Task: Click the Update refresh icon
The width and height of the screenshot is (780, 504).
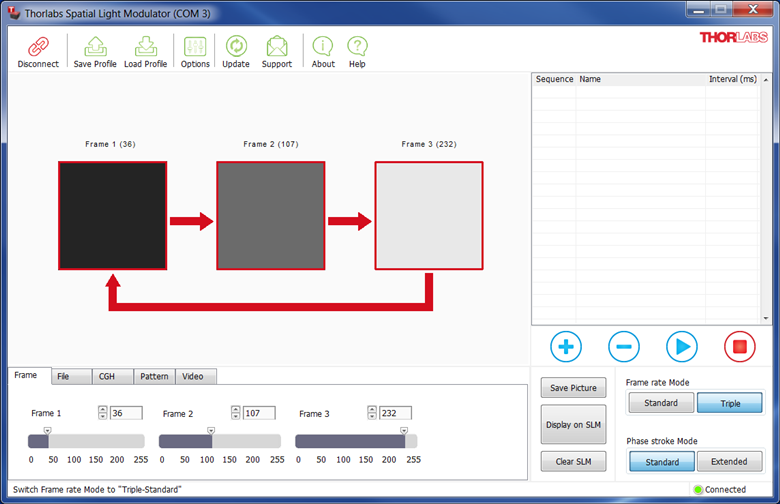Action: tap(236, 46)
